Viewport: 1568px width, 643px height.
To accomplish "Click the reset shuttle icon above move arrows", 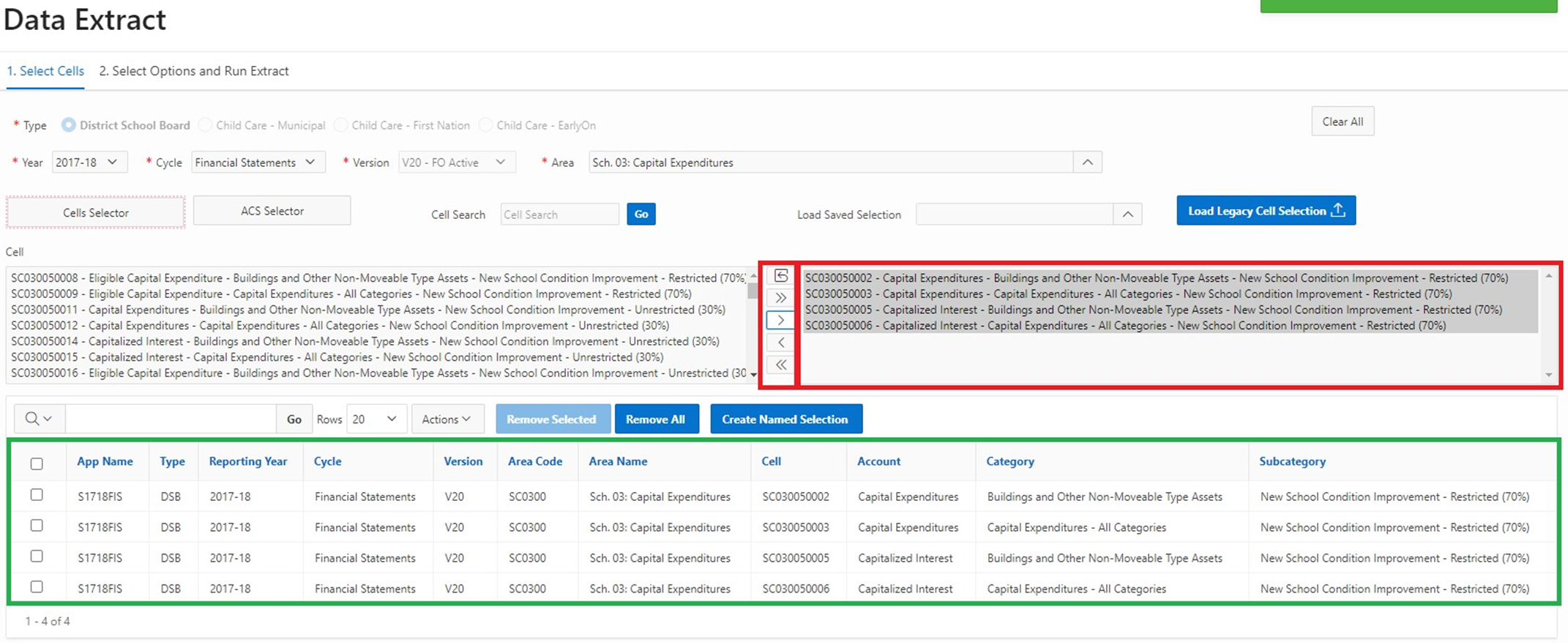I will click(781, 276).
